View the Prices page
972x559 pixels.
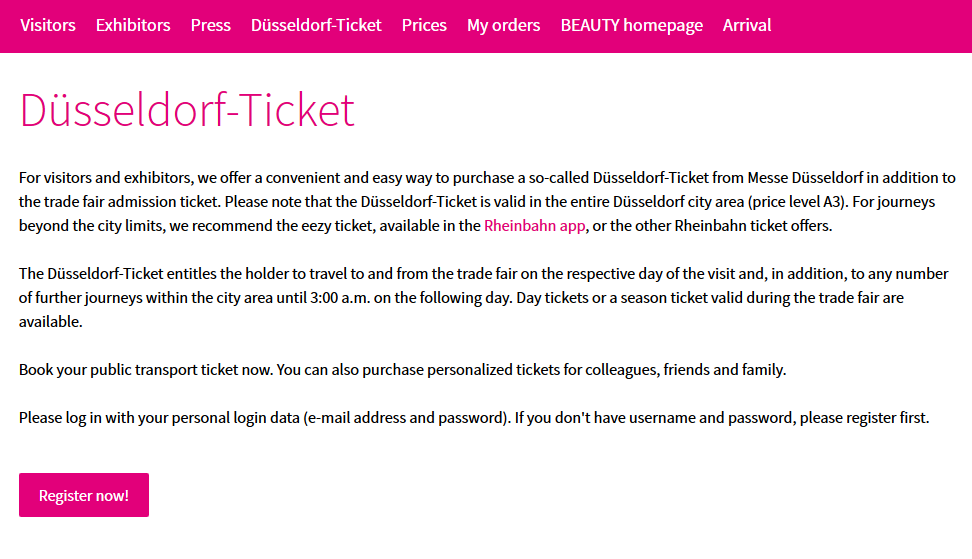(424, 25)
